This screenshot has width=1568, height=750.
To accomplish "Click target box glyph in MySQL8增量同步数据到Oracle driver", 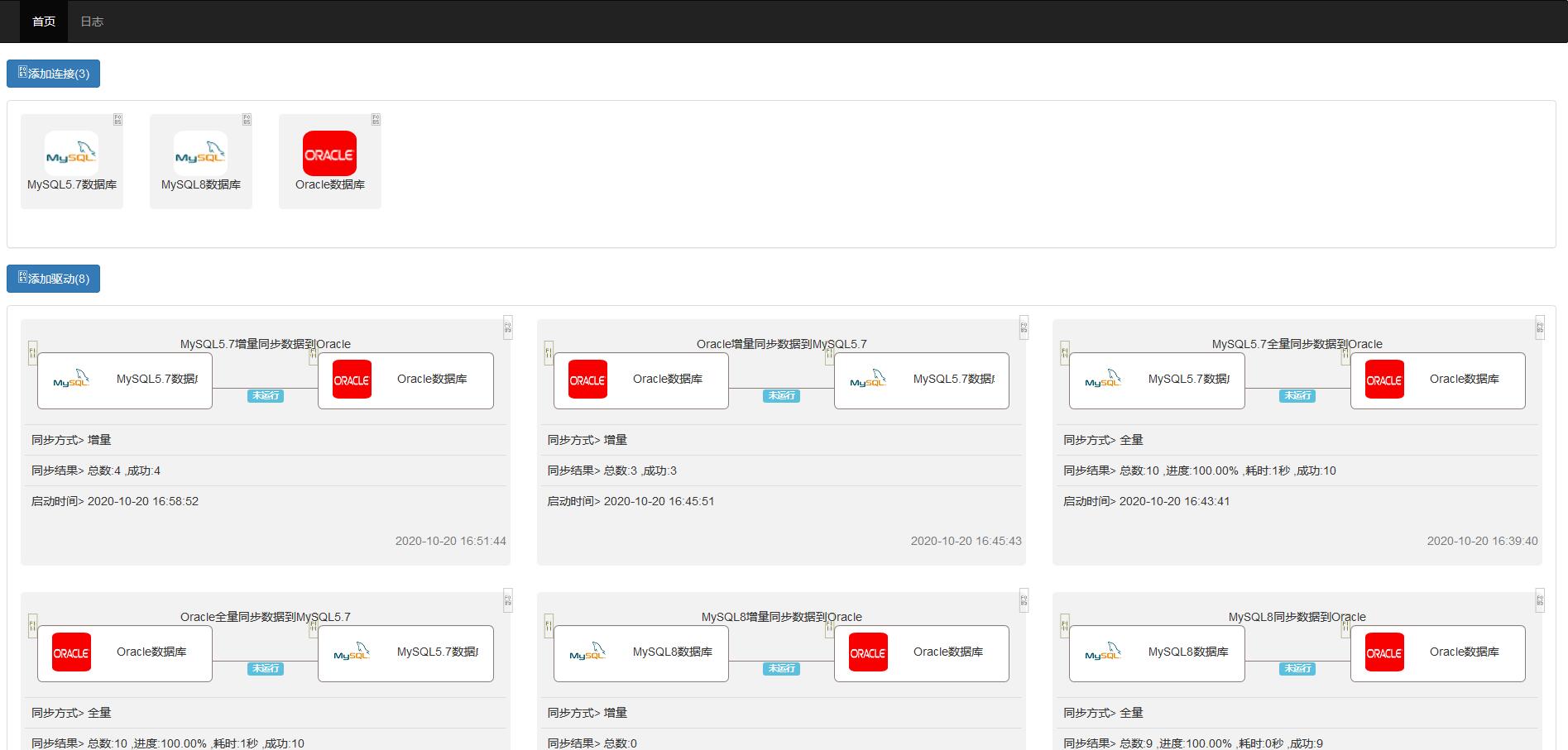I will [829, 628].
